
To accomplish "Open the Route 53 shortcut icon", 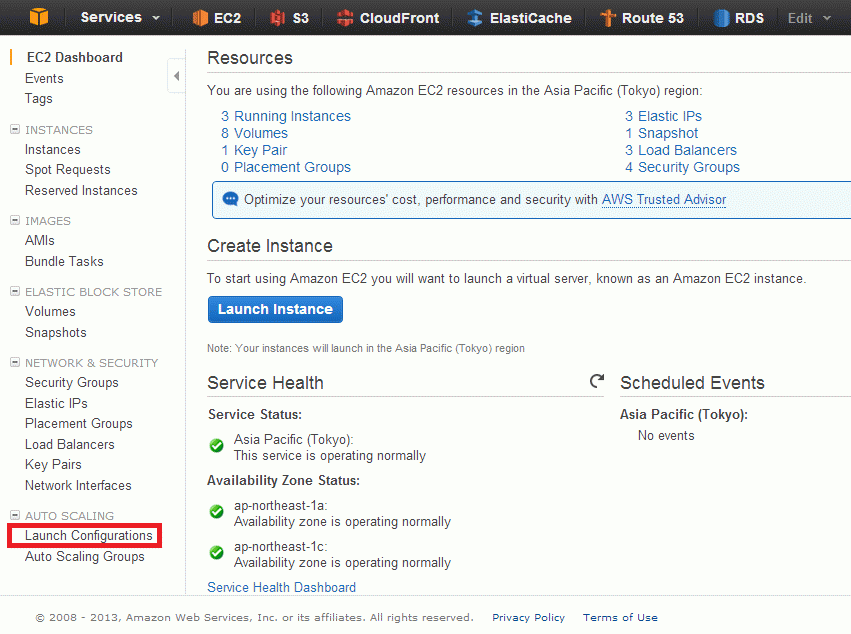I will (x=608, y=18).
